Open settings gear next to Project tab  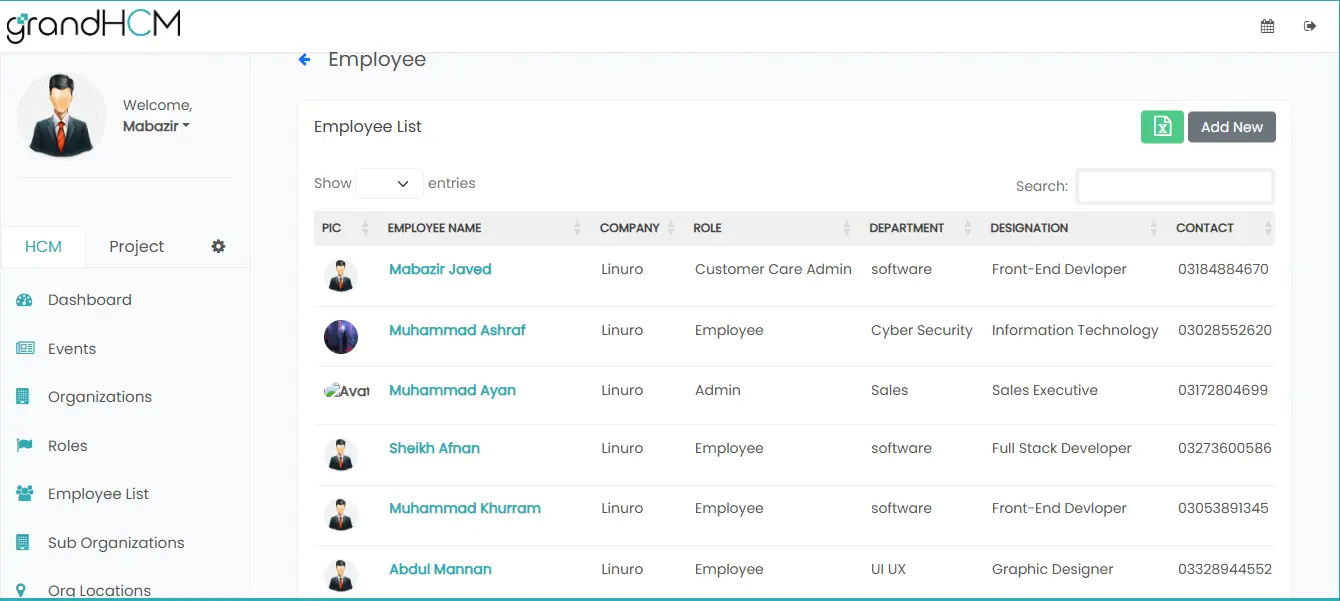point(218,246)
